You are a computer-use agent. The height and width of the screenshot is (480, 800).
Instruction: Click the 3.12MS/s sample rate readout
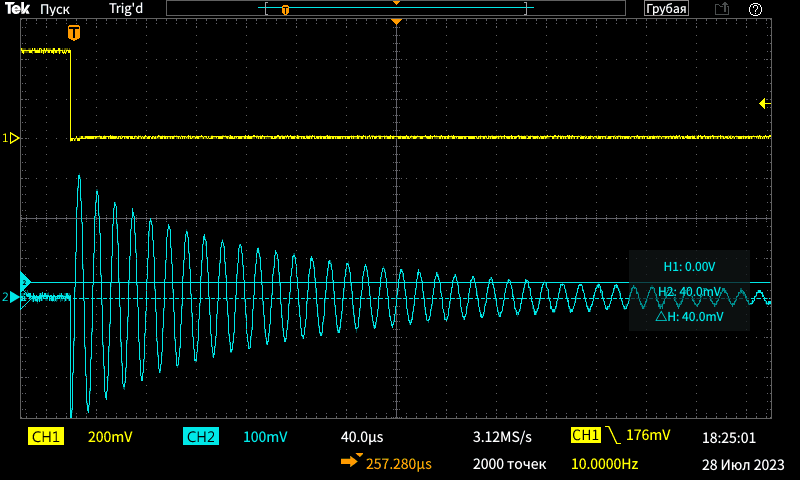pos(502,437)
